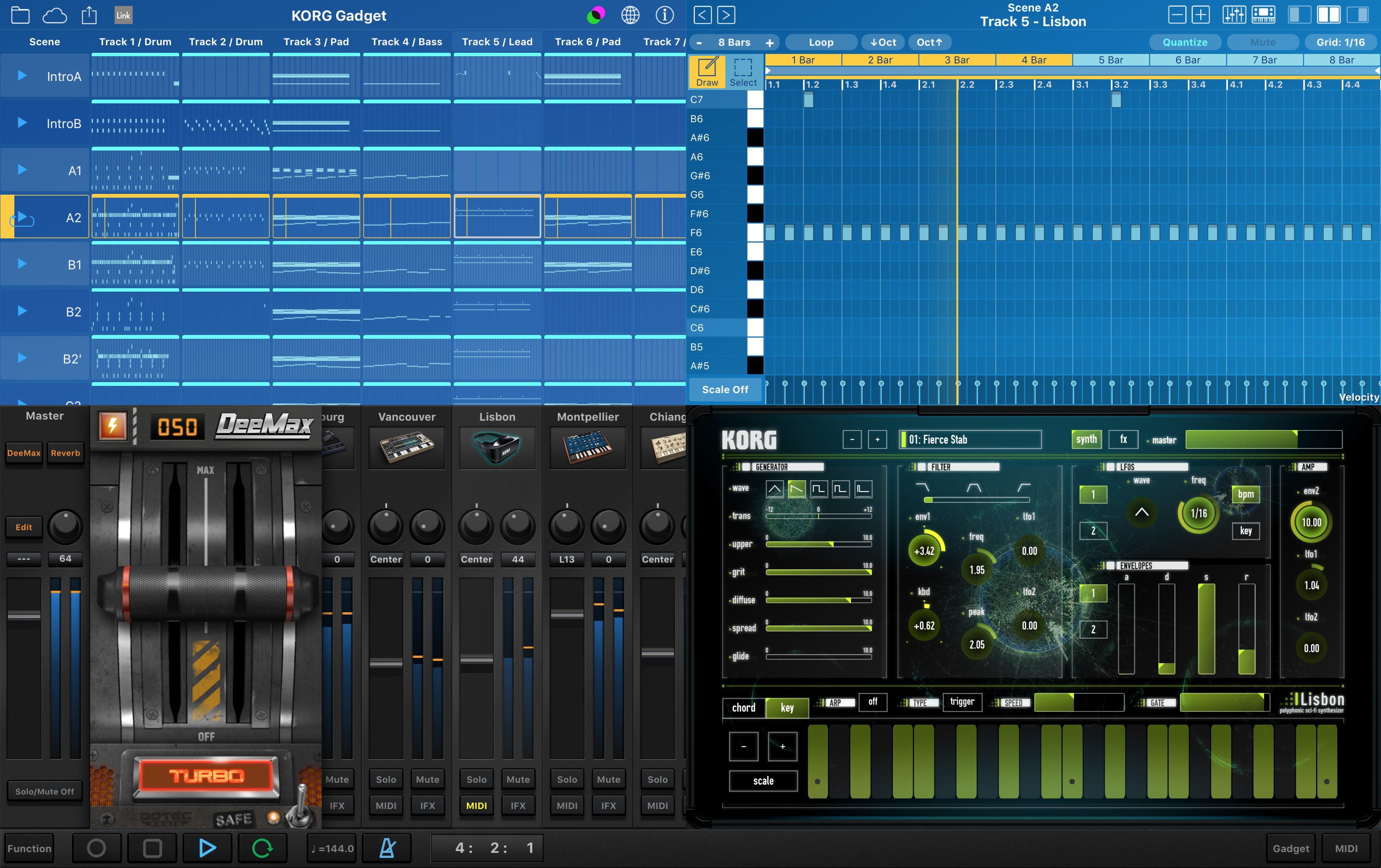Go to previous track arrow
Screen dimensions: 1381x868
(x=702, y=14)
